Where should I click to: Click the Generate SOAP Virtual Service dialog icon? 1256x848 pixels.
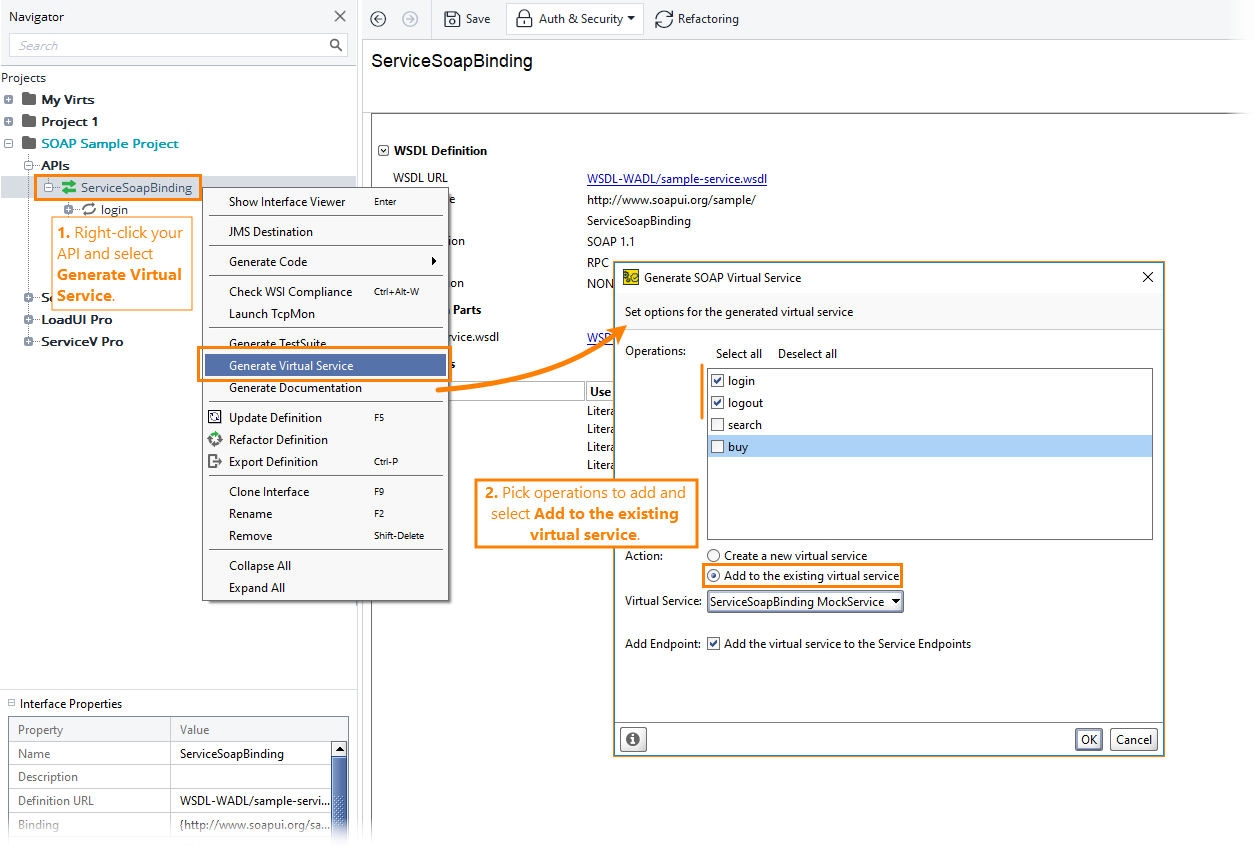coord(631,277)
